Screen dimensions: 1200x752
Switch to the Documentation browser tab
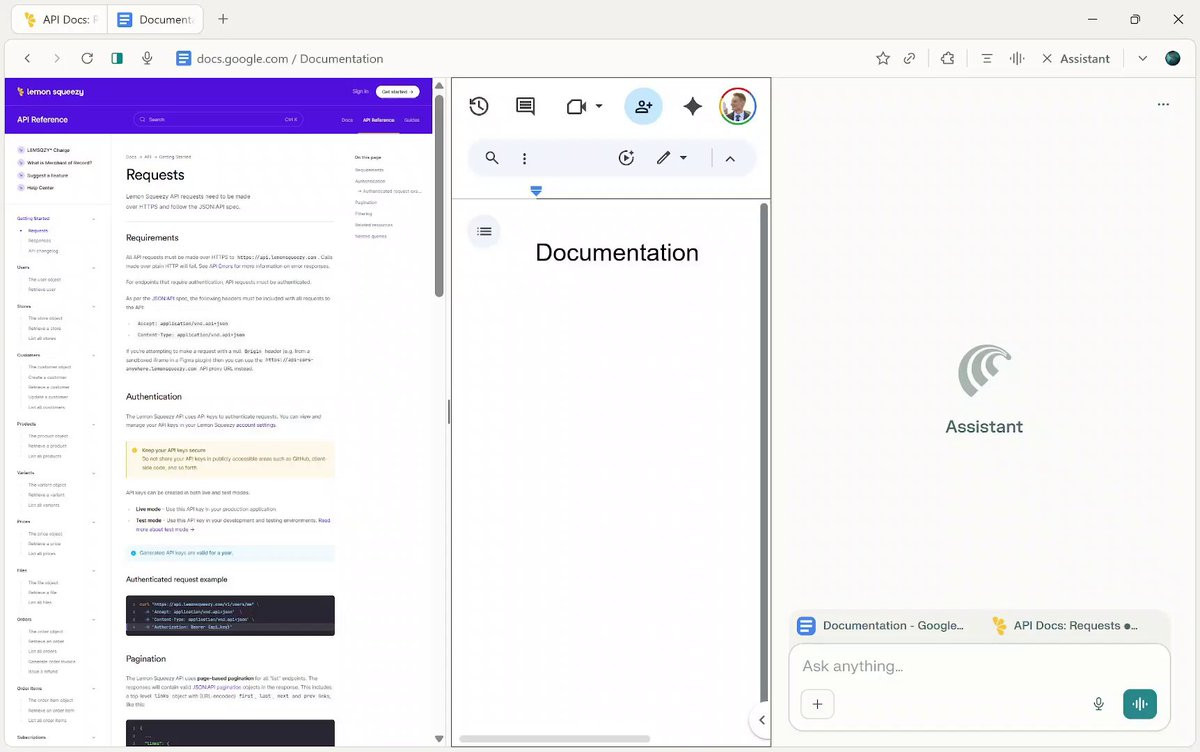click(155, 19)
